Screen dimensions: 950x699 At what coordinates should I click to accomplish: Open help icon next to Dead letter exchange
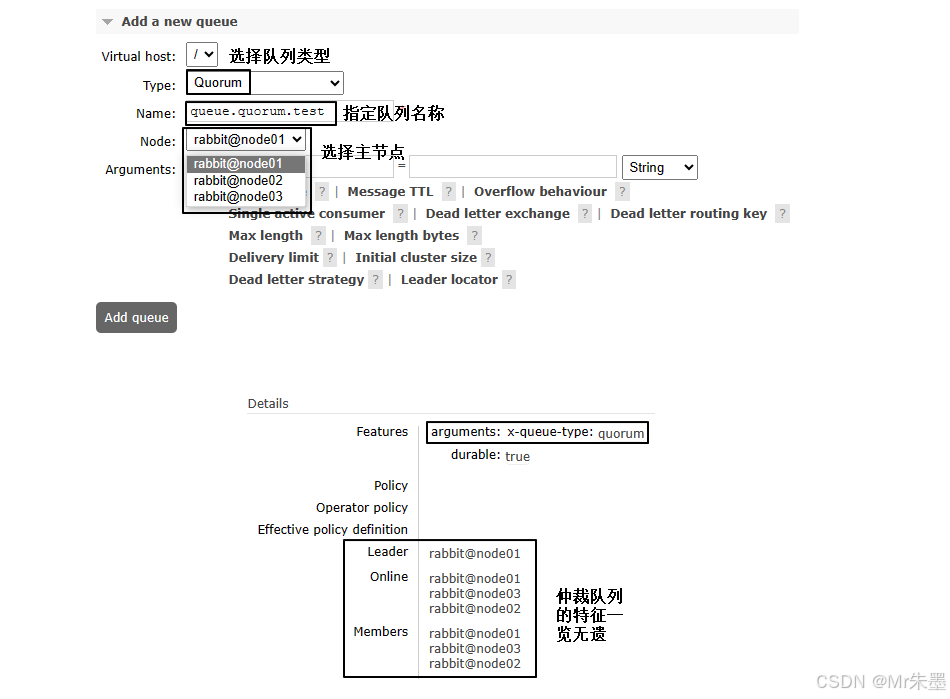click(x=585, y=214)
